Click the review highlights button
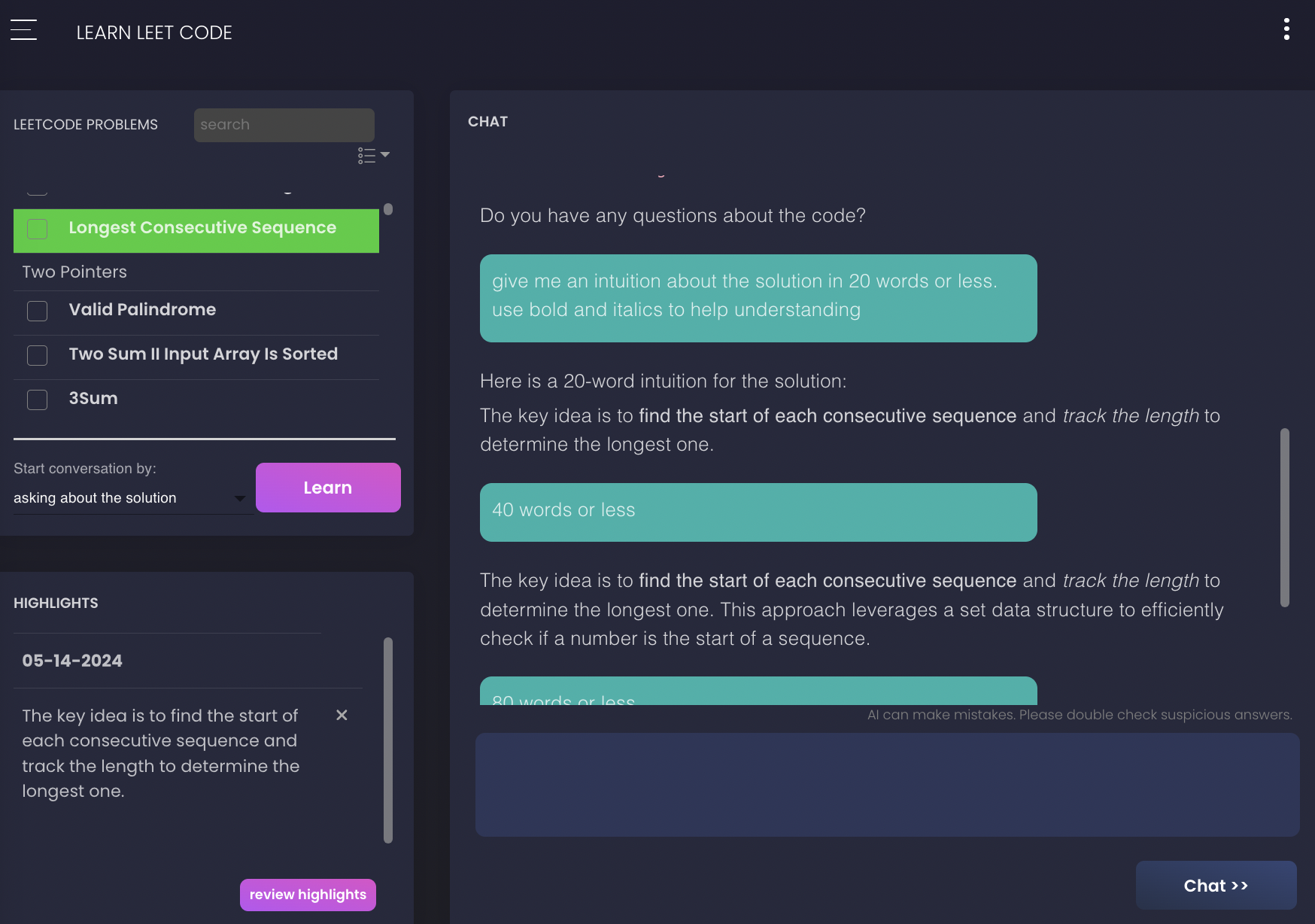Screen dimensions: 1315x924 (308, 895)
